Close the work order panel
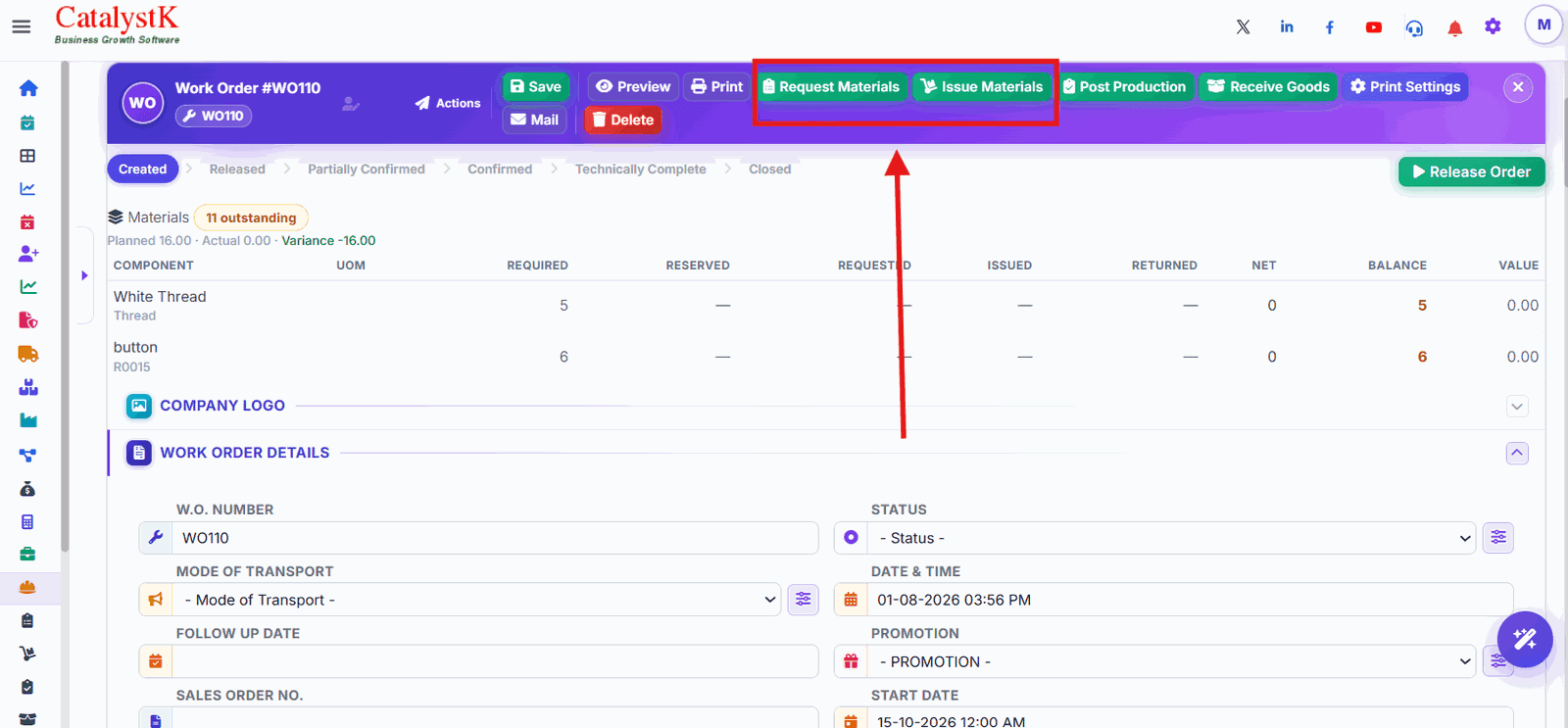Viewport: 1568px width, 728px height. [1518, 87]
